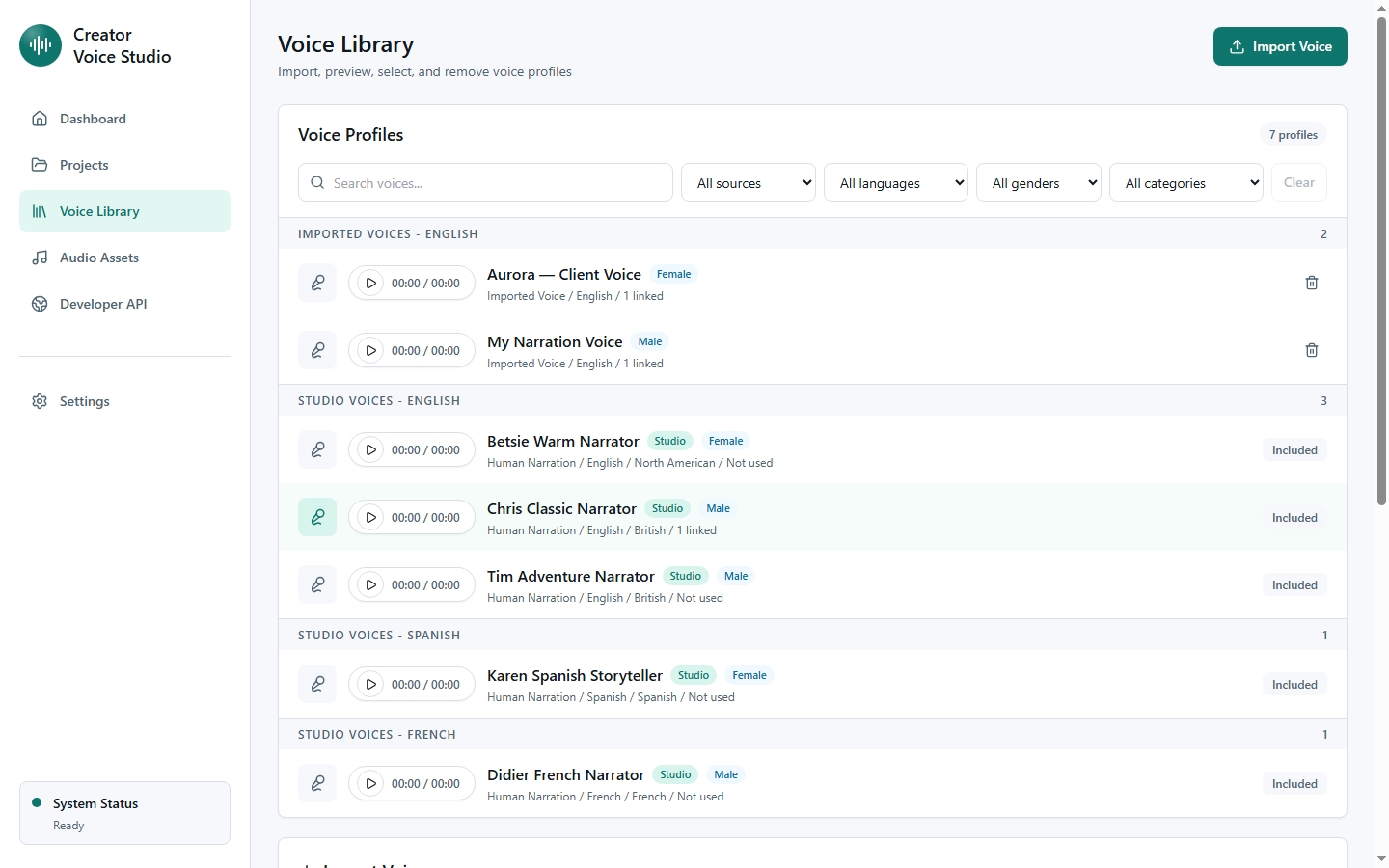Expand the All languages filter
This screenshot has height=868, width=1389.
tap(896, 182)
